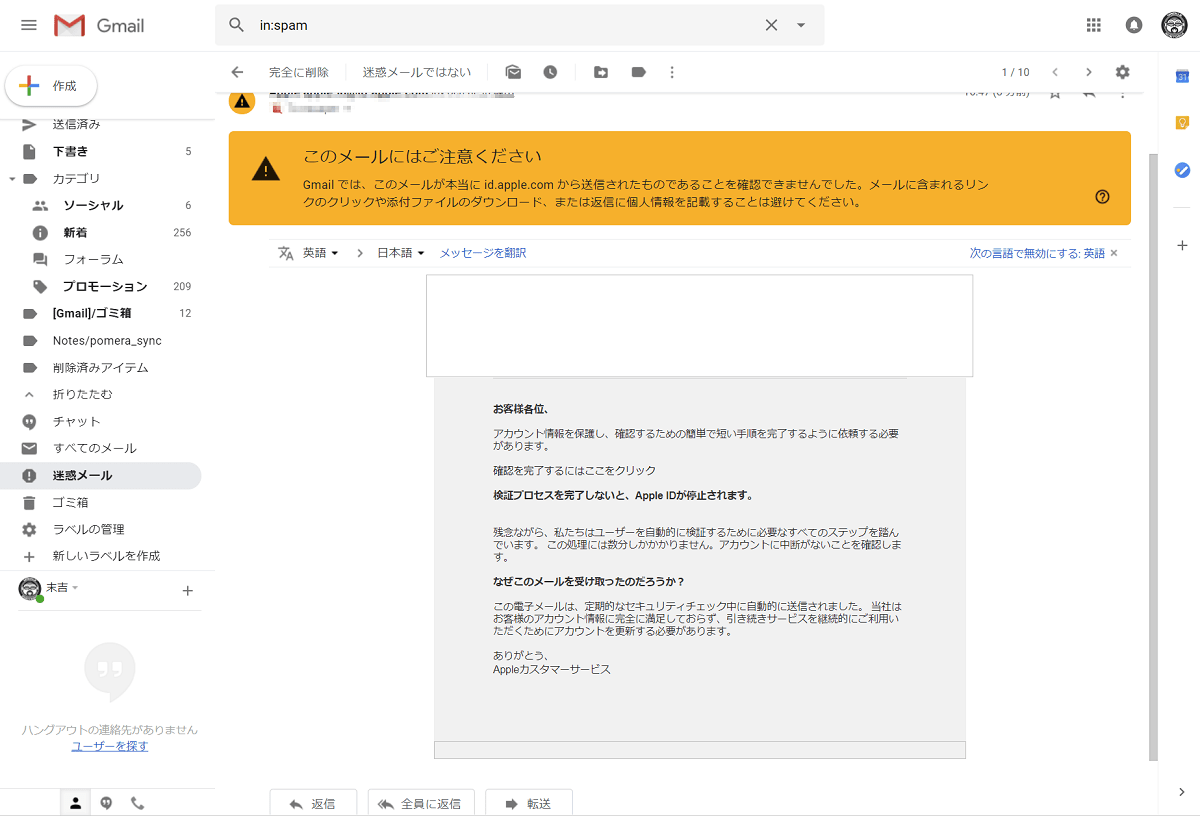Start a new hangouts conversation plus
This screenshot has height=816, width=1200.
tap(187, 591)
